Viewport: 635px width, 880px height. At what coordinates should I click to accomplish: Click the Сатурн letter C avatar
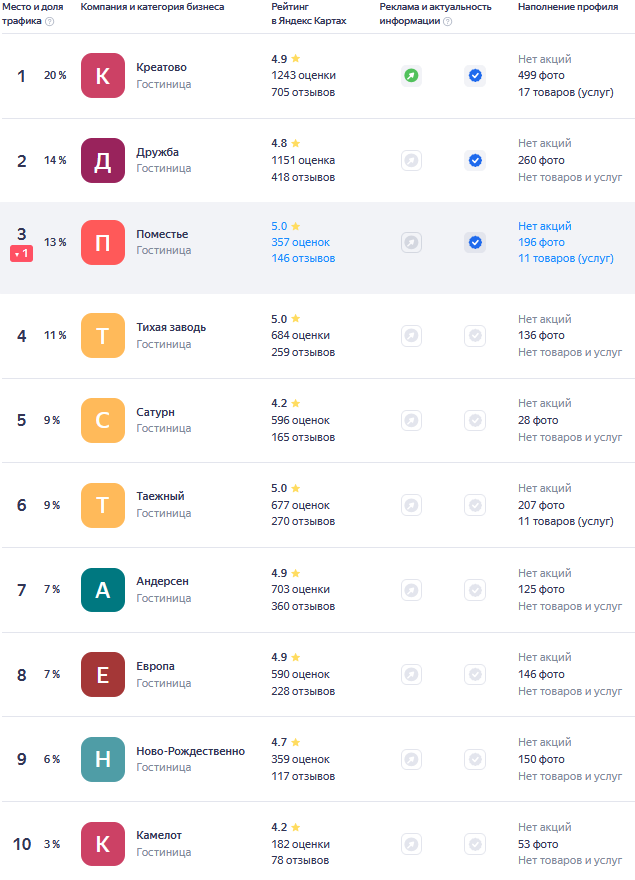tap(103, 420)
